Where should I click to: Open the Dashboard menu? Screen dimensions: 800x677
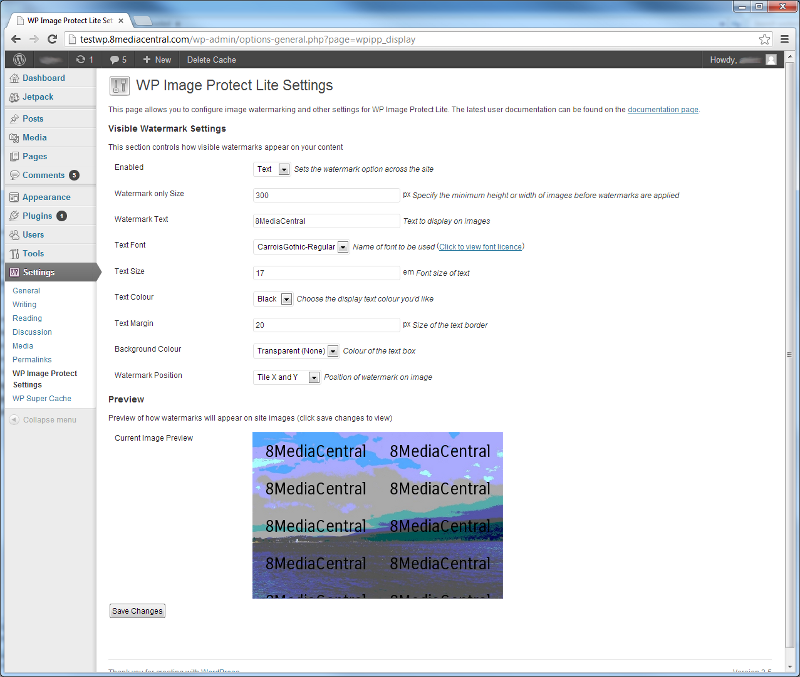click(43, 78)
